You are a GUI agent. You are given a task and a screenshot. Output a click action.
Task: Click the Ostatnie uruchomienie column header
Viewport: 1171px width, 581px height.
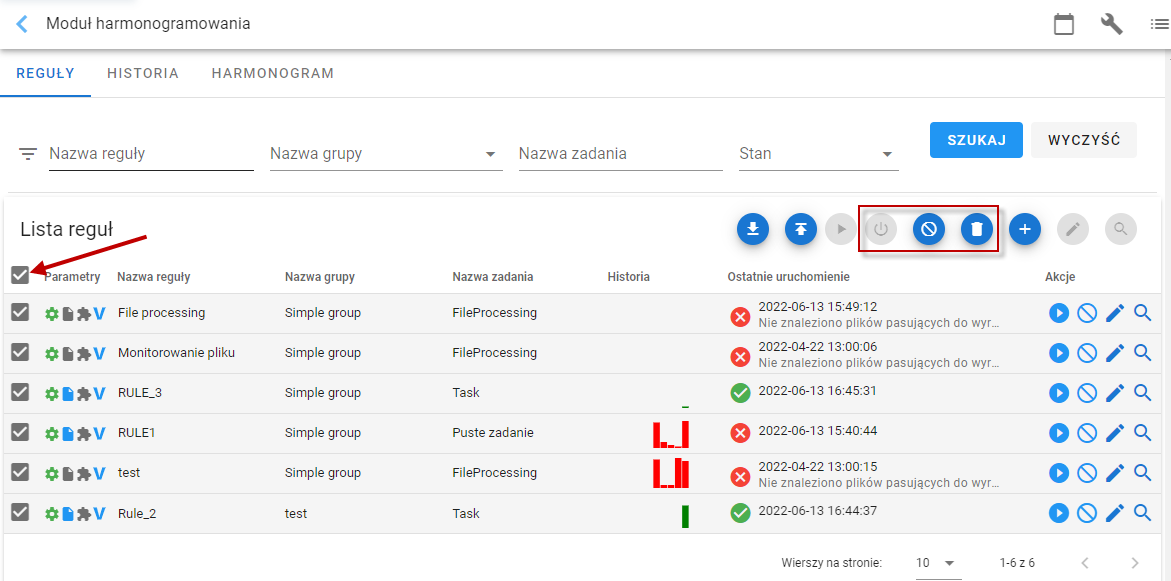tap(789, 277)
